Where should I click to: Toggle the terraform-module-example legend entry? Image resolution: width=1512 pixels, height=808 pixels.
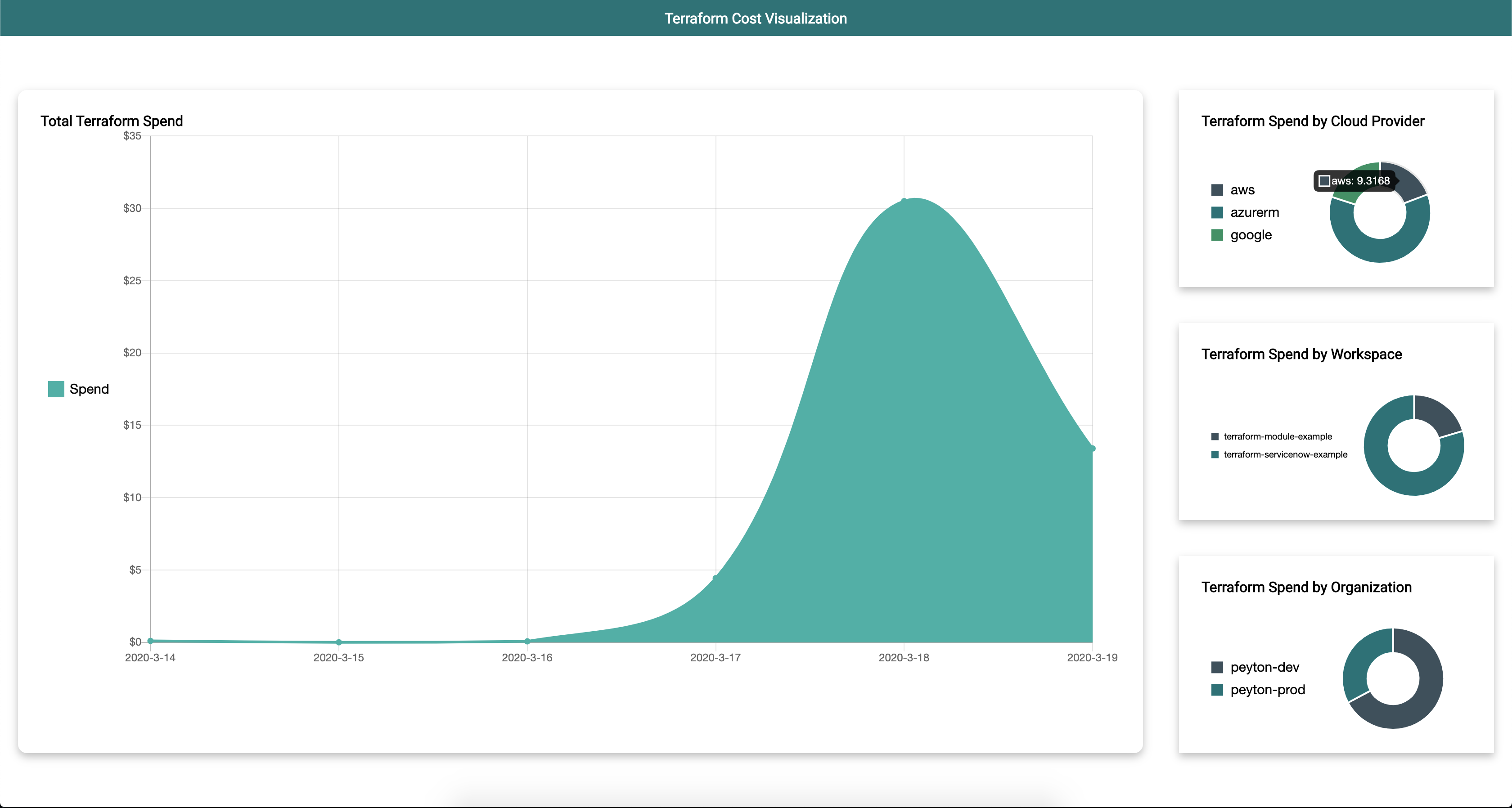1277,436
